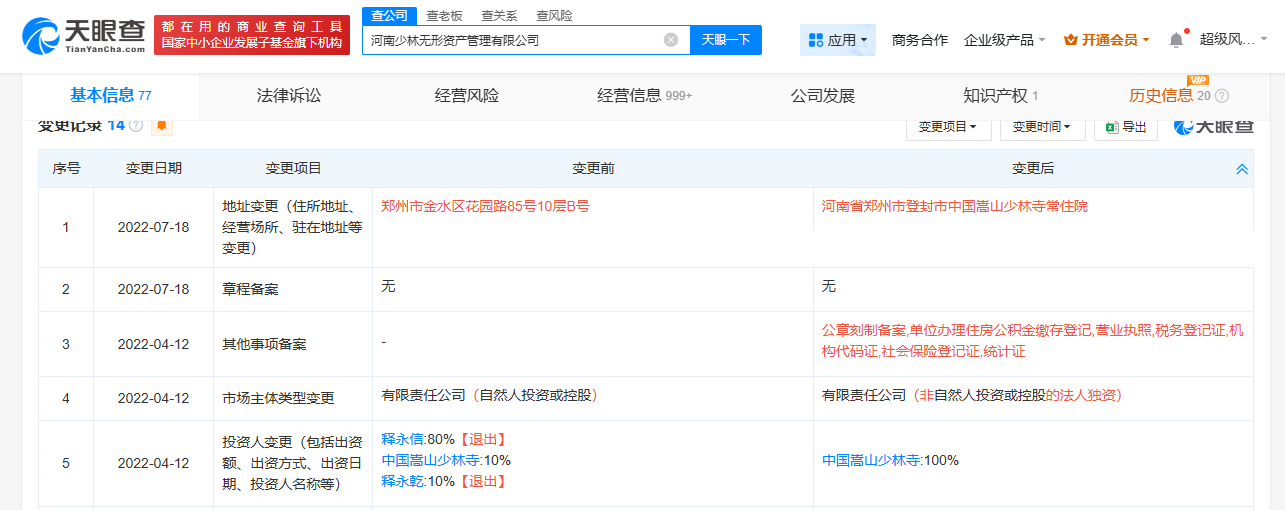Collapse the table with the double chevron icon
The width and height of the screenshot is (1285, 510).
coord(1242,169)
